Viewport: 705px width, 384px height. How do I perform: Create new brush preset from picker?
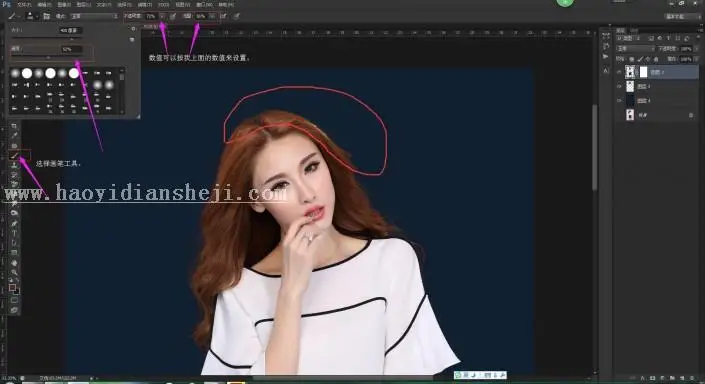[x=132, y=40]
